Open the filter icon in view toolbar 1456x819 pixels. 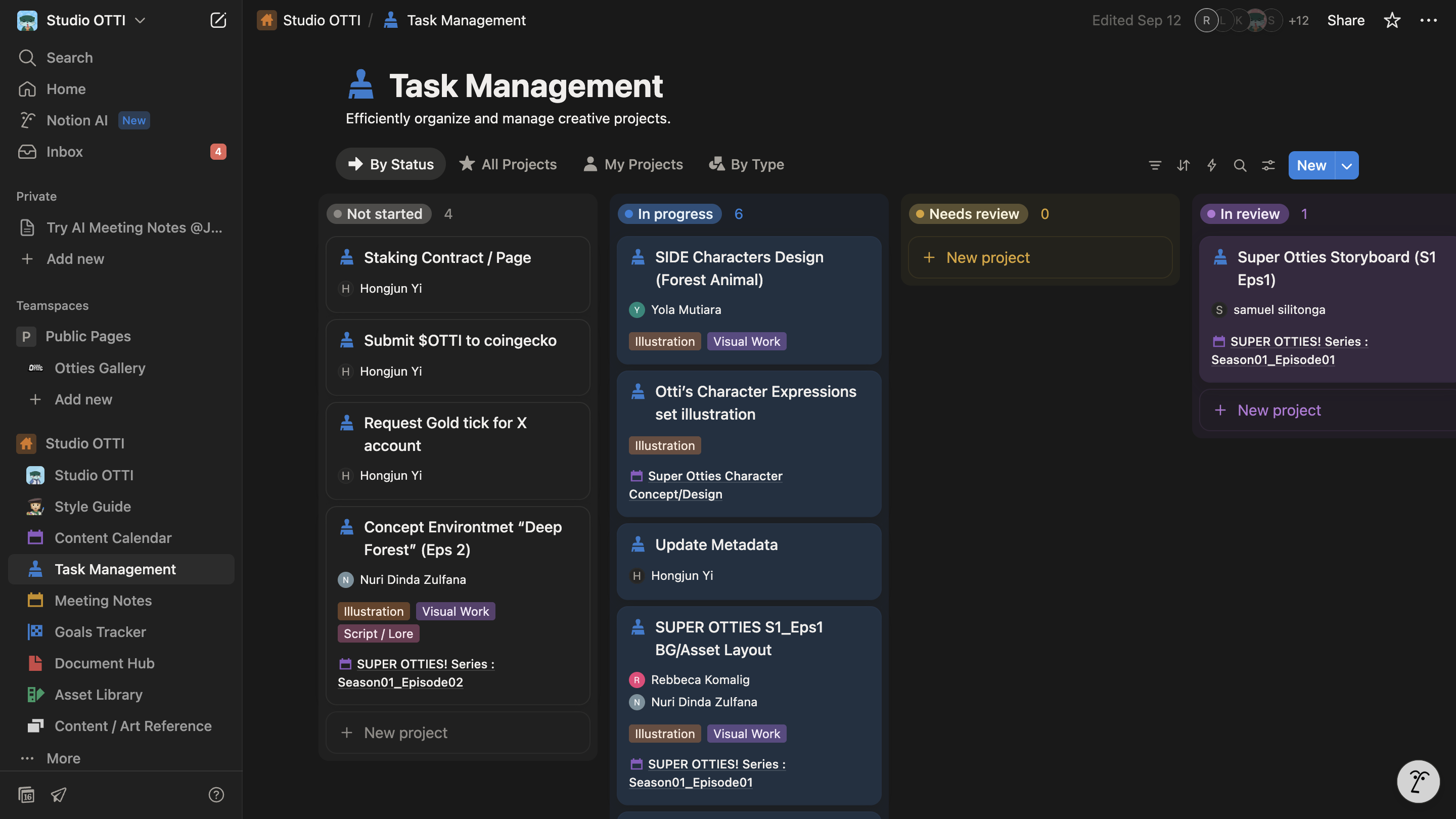(1155, 165)
